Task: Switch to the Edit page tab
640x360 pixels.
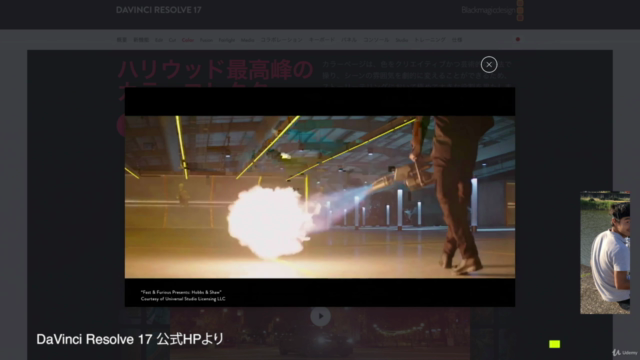Action: pyautogui.click(x=159, y=40)
